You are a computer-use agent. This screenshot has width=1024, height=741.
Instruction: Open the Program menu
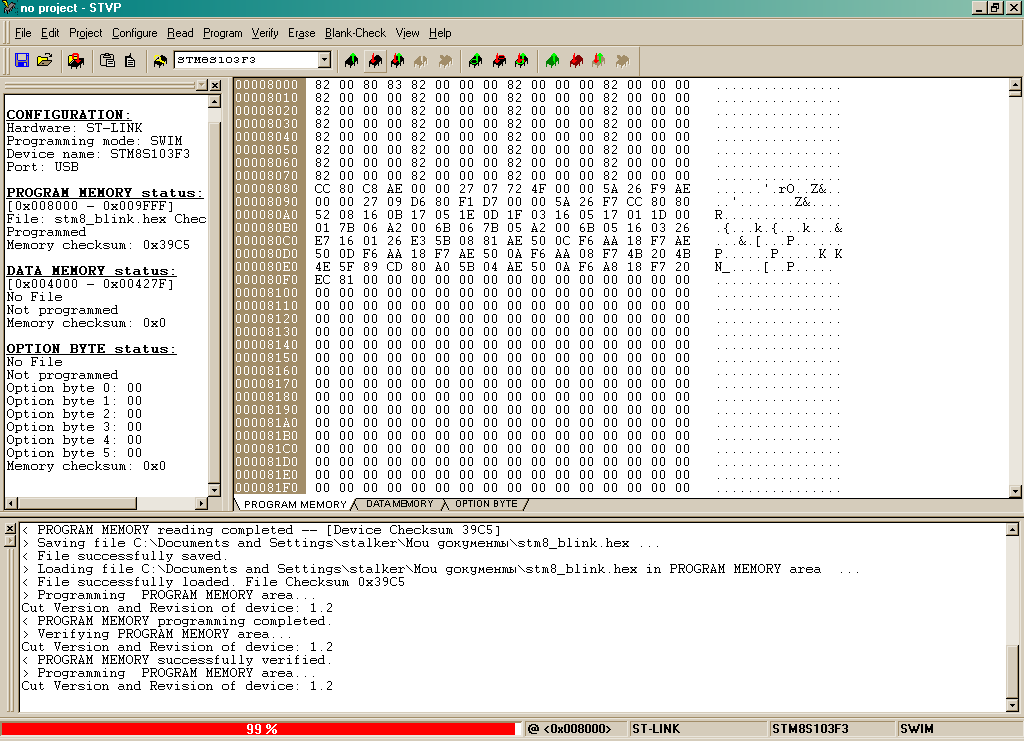pyautogui.click(x=222, y=33)
